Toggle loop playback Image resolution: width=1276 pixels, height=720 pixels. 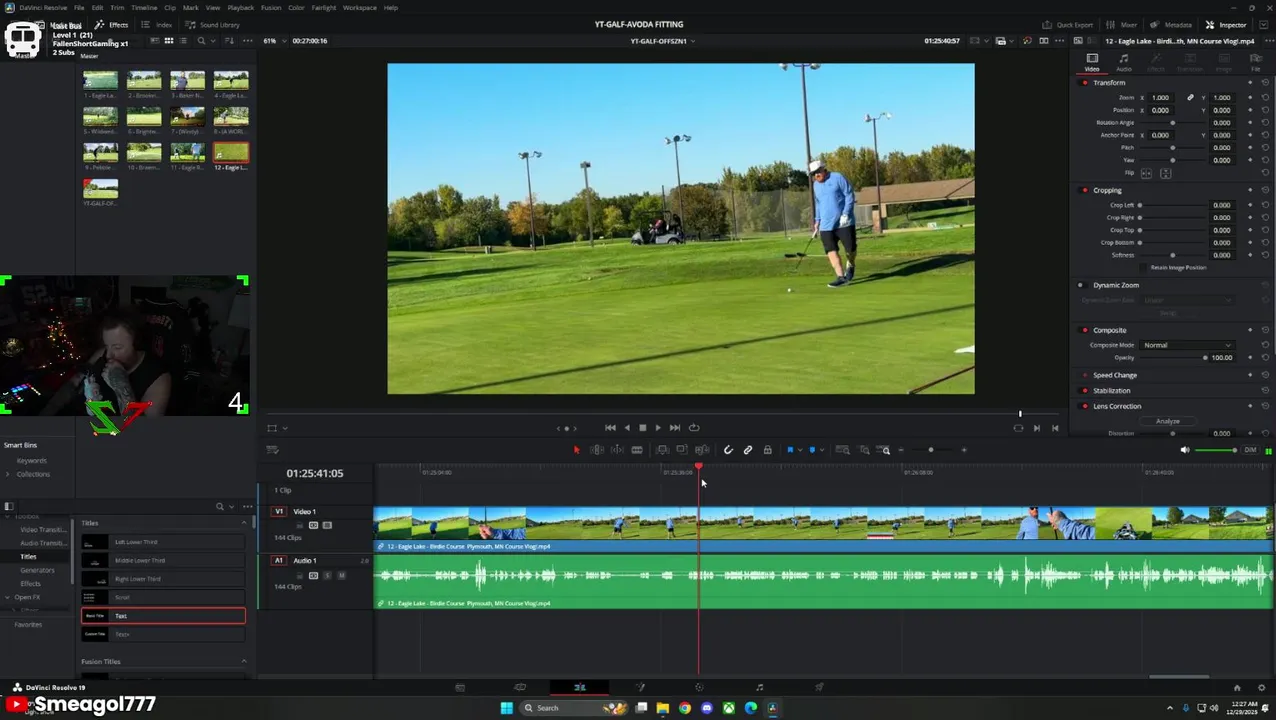pos(694,428)
